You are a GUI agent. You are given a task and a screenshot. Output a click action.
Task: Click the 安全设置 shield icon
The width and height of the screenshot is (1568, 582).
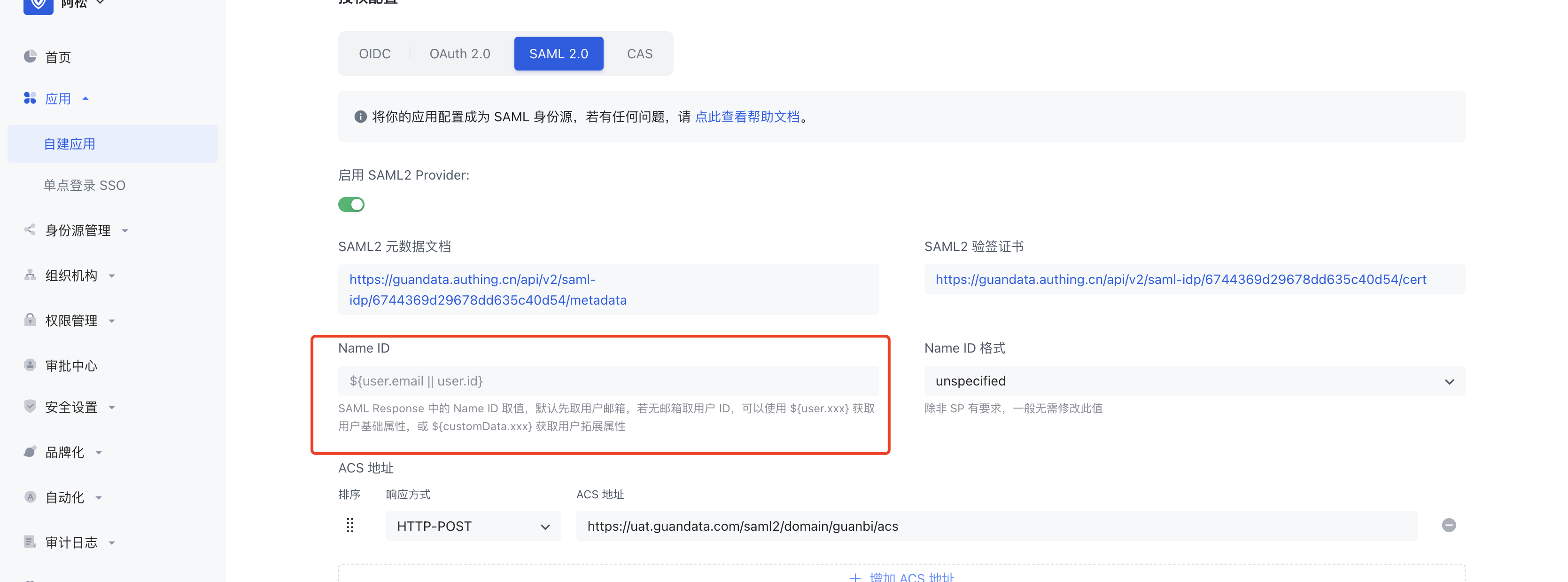(x=30, y=407)
